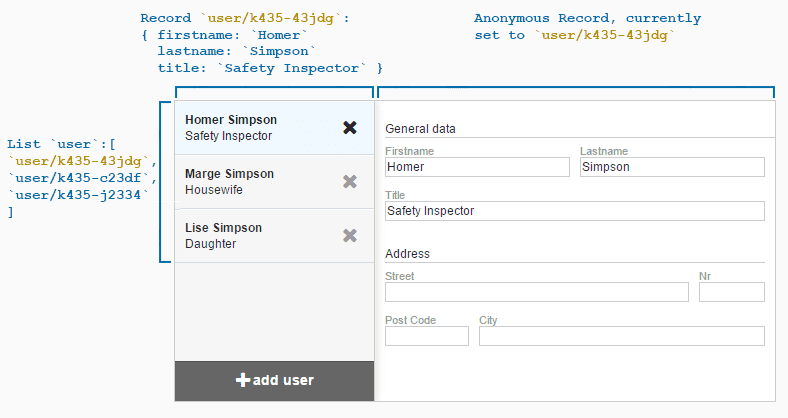
Task: Open the Lise Simpson list entry
Action: [225, 227]
